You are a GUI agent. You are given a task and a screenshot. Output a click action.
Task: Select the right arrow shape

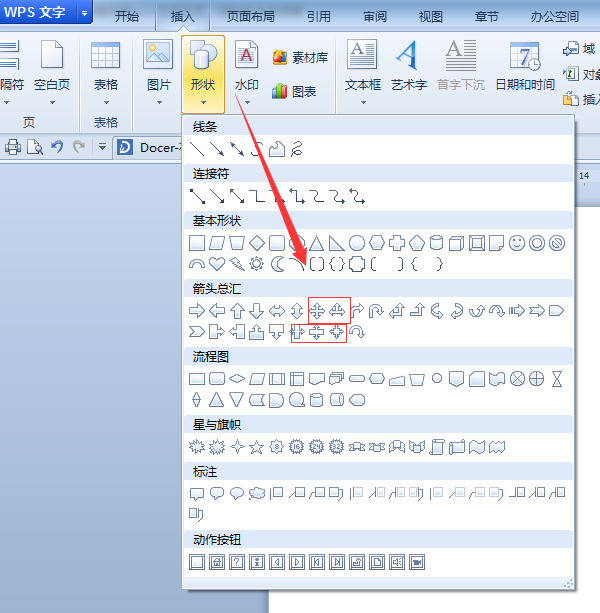(x=197, y=311)
